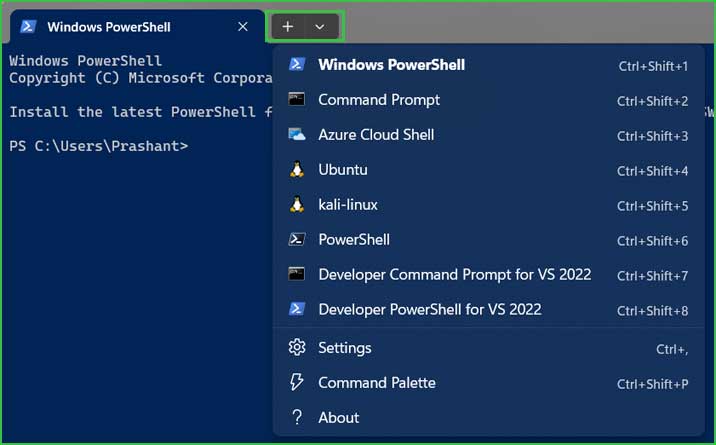Toggle the new tab dropdown chevron

pos(320,26)
